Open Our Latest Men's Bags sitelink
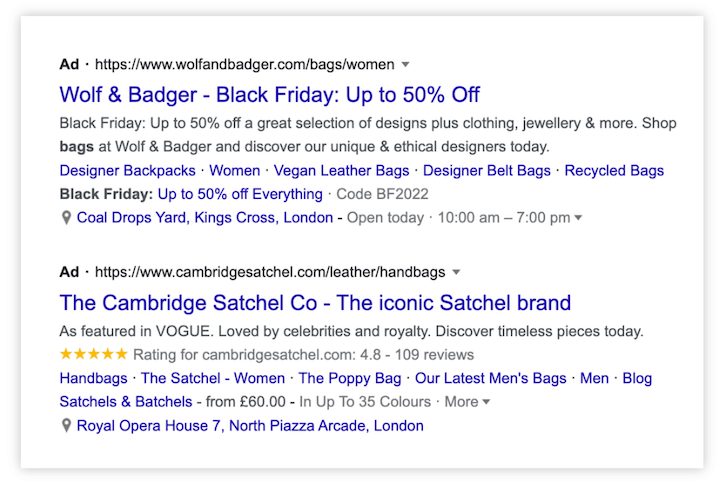This screenshot has width=720, height=488. pos(490,378)
